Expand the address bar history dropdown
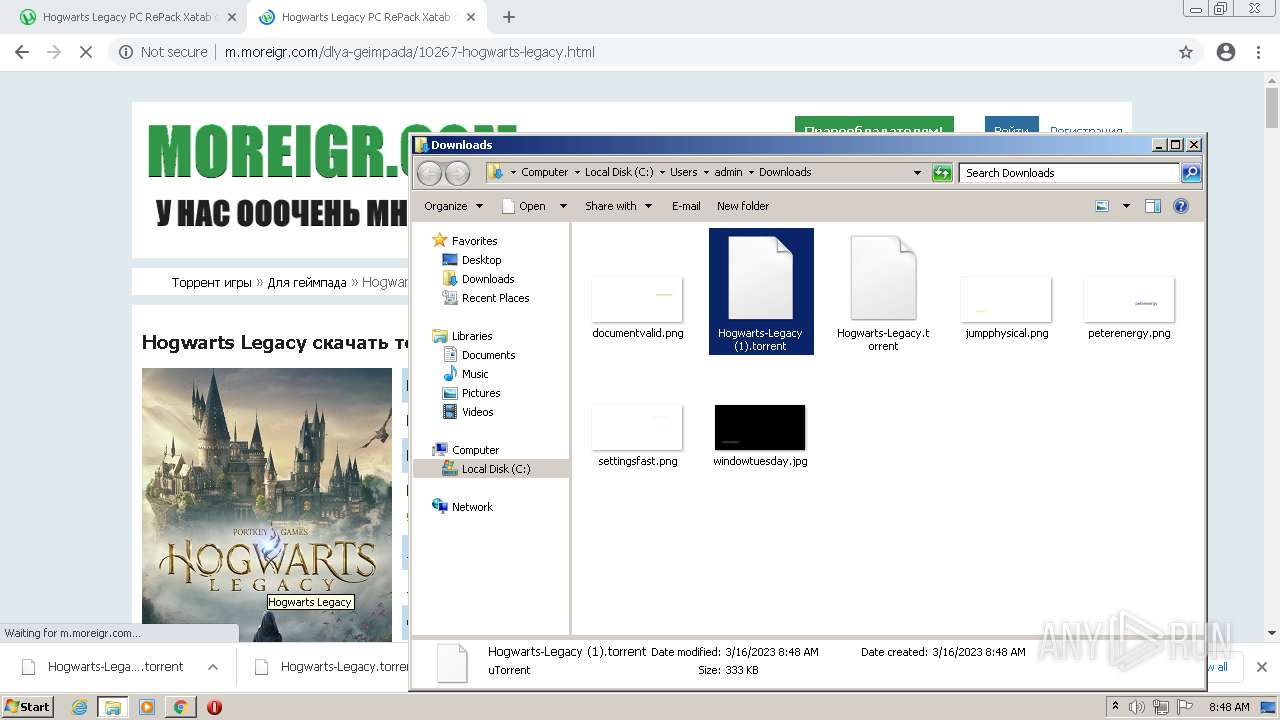The image size is (1280, 720). (917, 173)
